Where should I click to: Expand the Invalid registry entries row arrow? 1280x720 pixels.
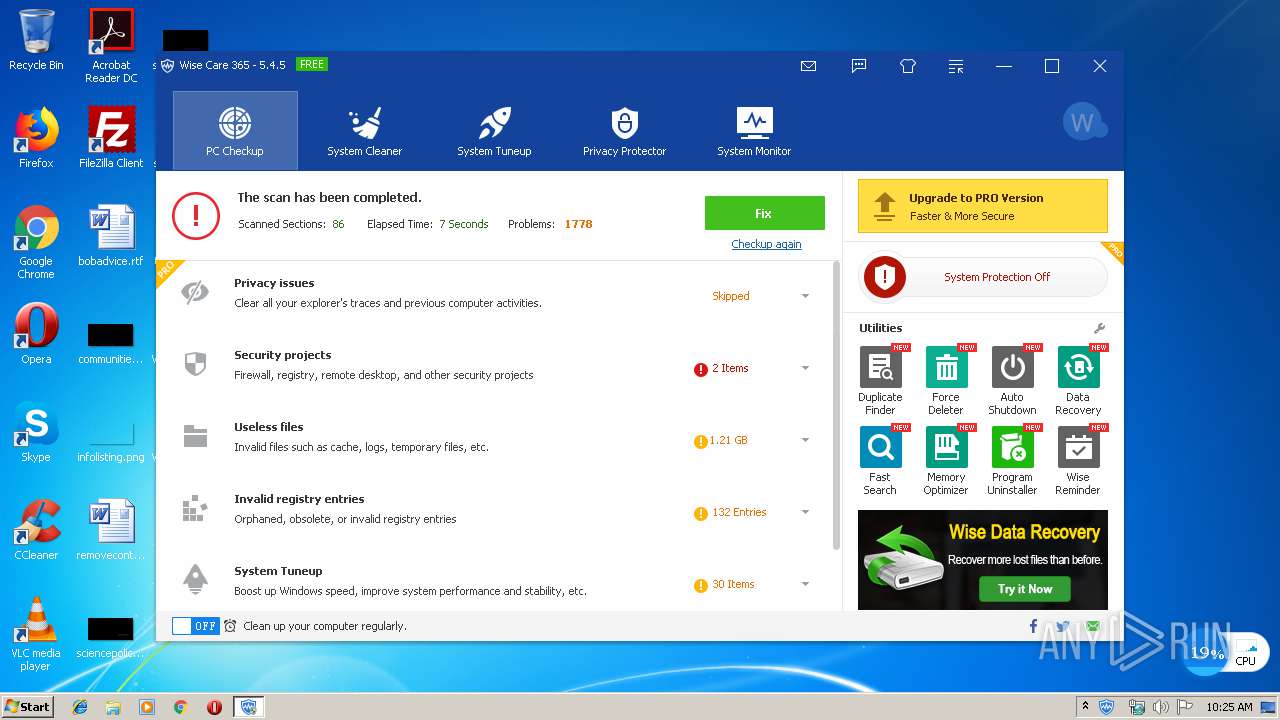point(805,512)
